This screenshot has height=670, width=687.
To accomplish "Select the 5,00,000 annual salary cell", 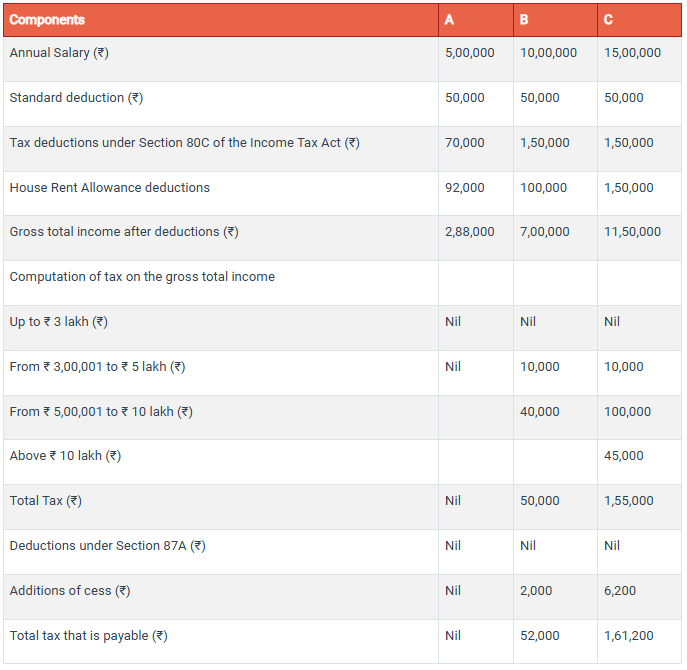I will tap(469, 53).
